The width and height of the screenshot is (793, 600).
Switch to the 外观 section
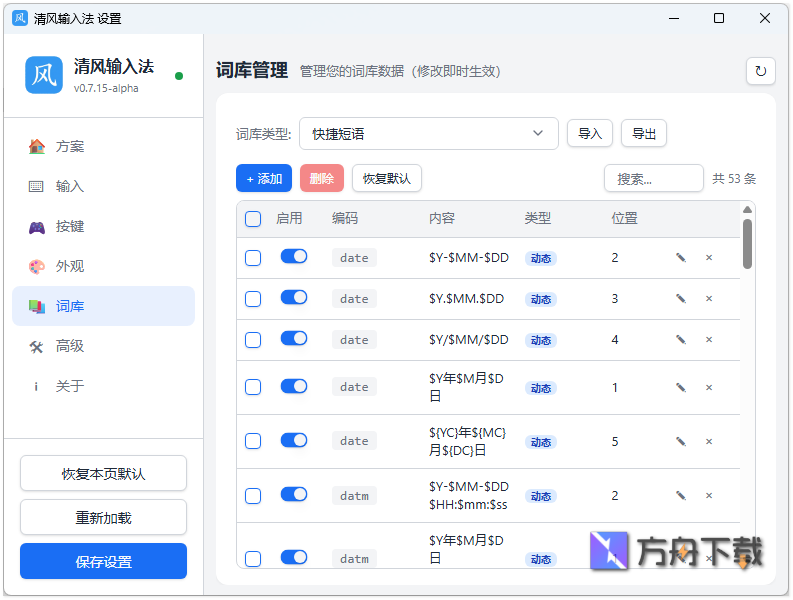[103, 267]
